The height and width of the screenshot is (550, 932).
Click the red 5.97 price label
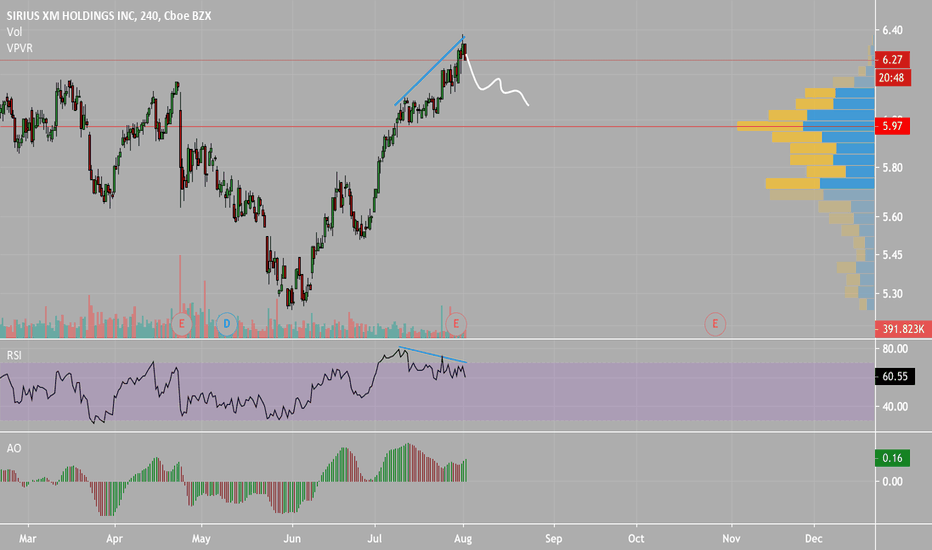coord(892,126)
